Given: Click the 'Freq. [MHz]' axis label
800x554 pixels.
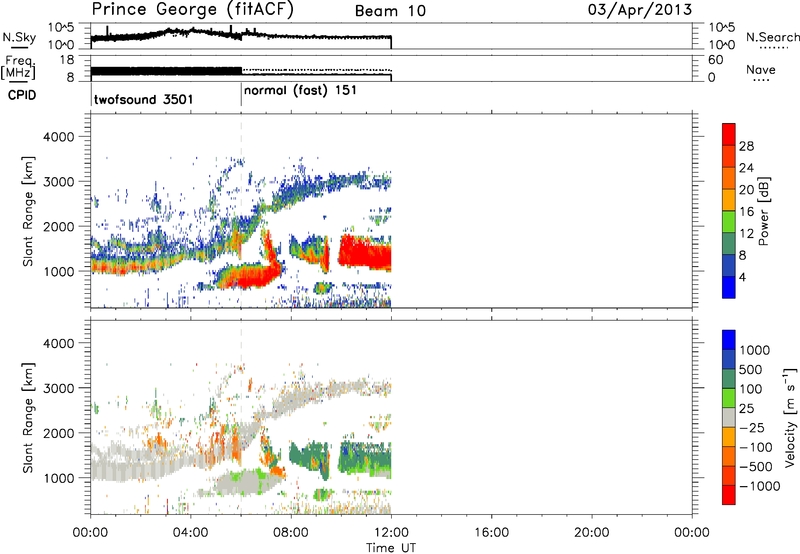Looking at the screenshot, I should 19,67.
